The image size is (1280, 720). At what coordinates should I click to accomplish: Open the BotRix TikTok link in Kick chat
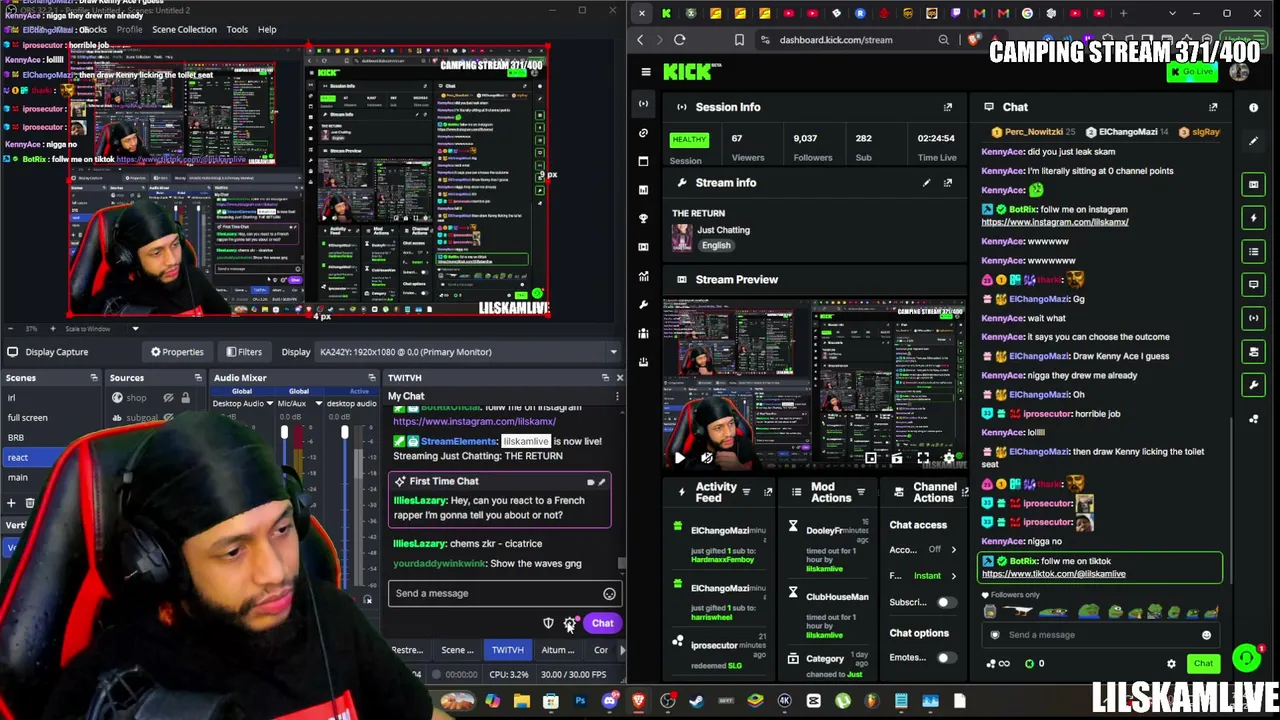[x=1053, y=575]
